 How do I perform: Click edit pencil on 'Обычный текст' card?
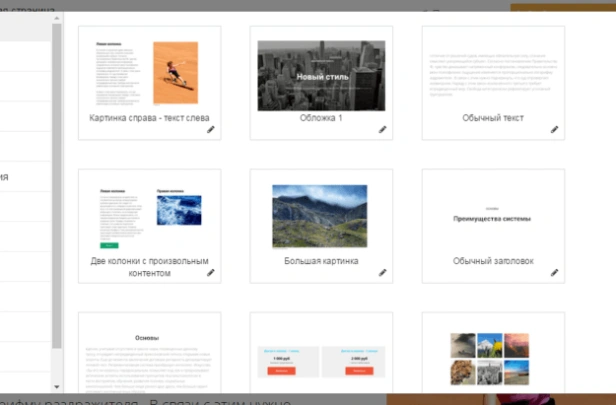tap(554, 130)
